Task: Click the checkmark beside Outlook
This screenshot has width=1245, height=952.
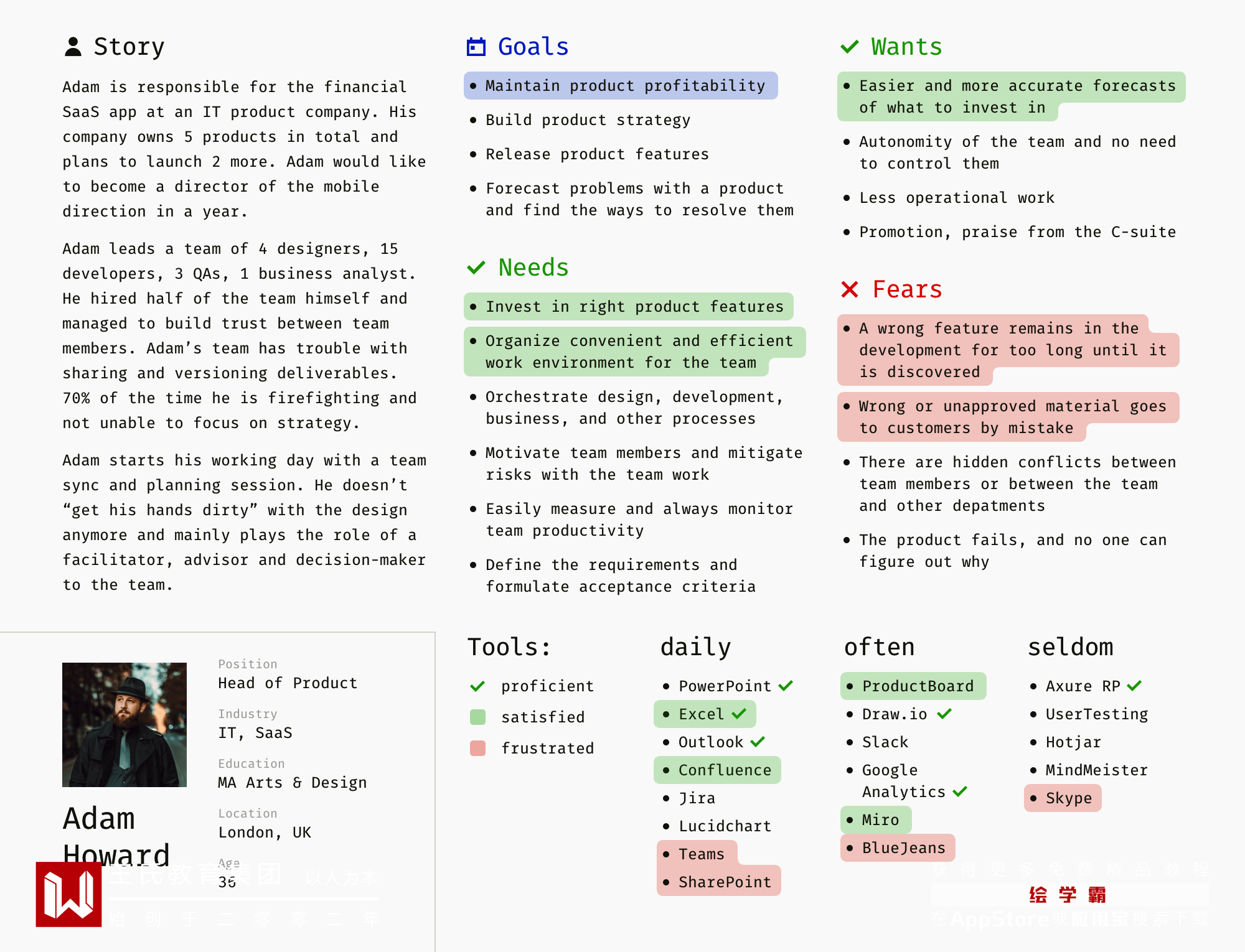Action: pos(758,742)
